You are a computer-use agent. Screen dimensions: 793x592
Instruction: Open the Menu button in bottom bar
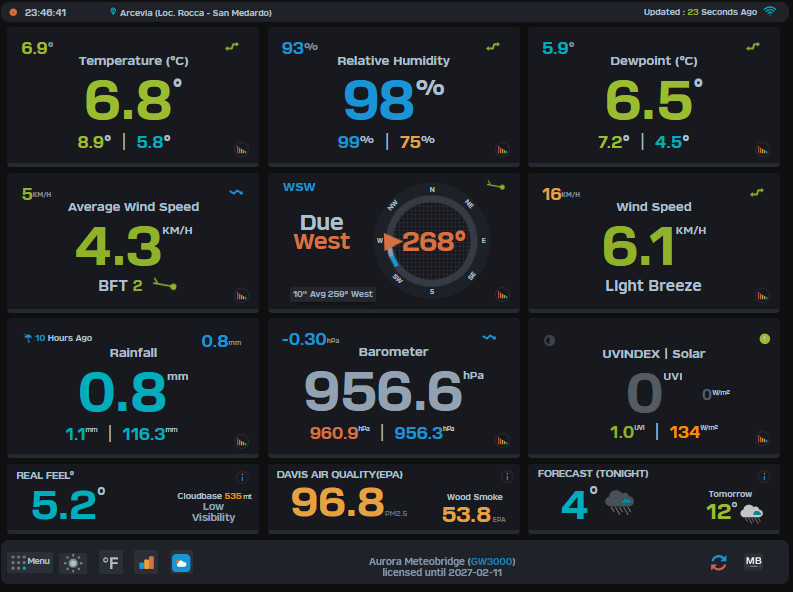pyautogui.click(x=30, y=562)
